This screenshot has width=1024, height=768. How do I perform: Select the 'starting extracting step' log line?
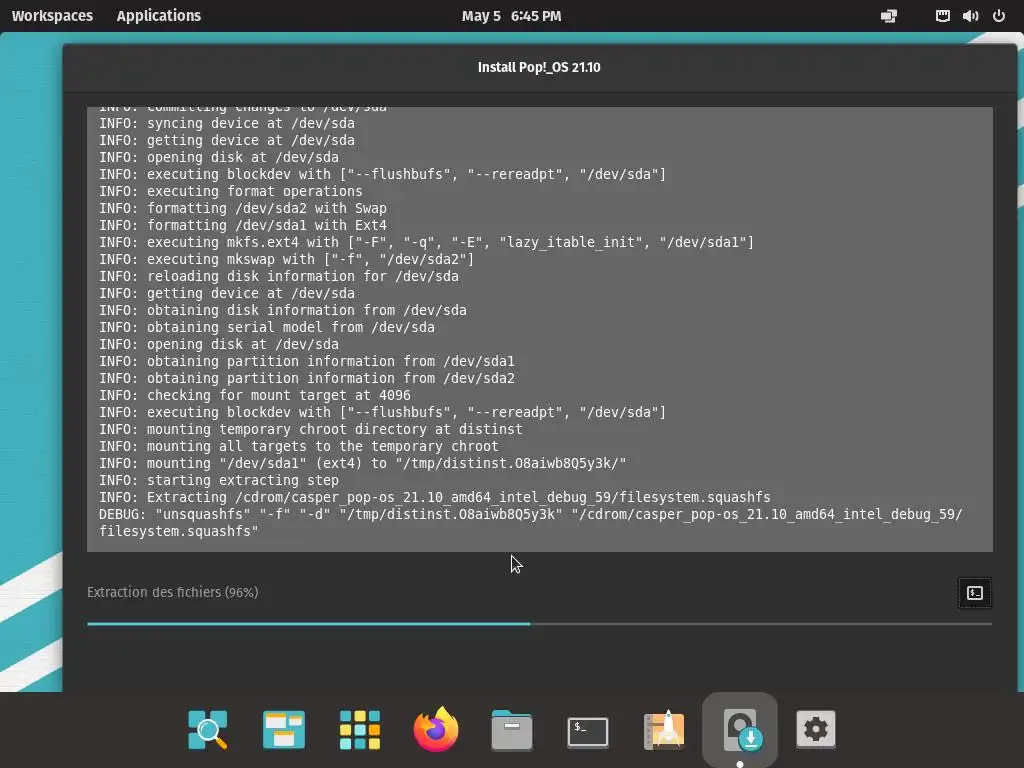pos(219,481)
